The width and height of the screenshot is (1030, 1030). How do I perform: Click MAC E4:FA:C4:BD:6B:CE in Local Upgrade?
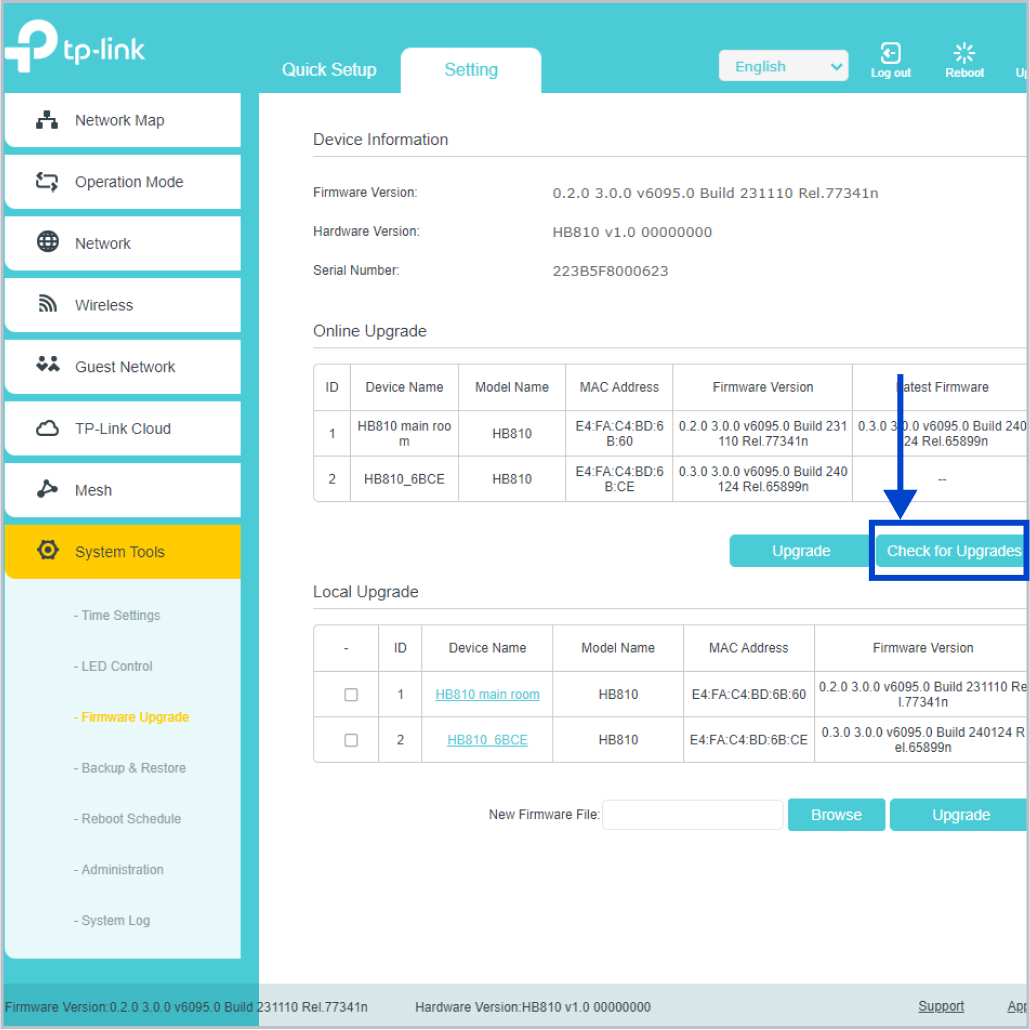(748, 740)
